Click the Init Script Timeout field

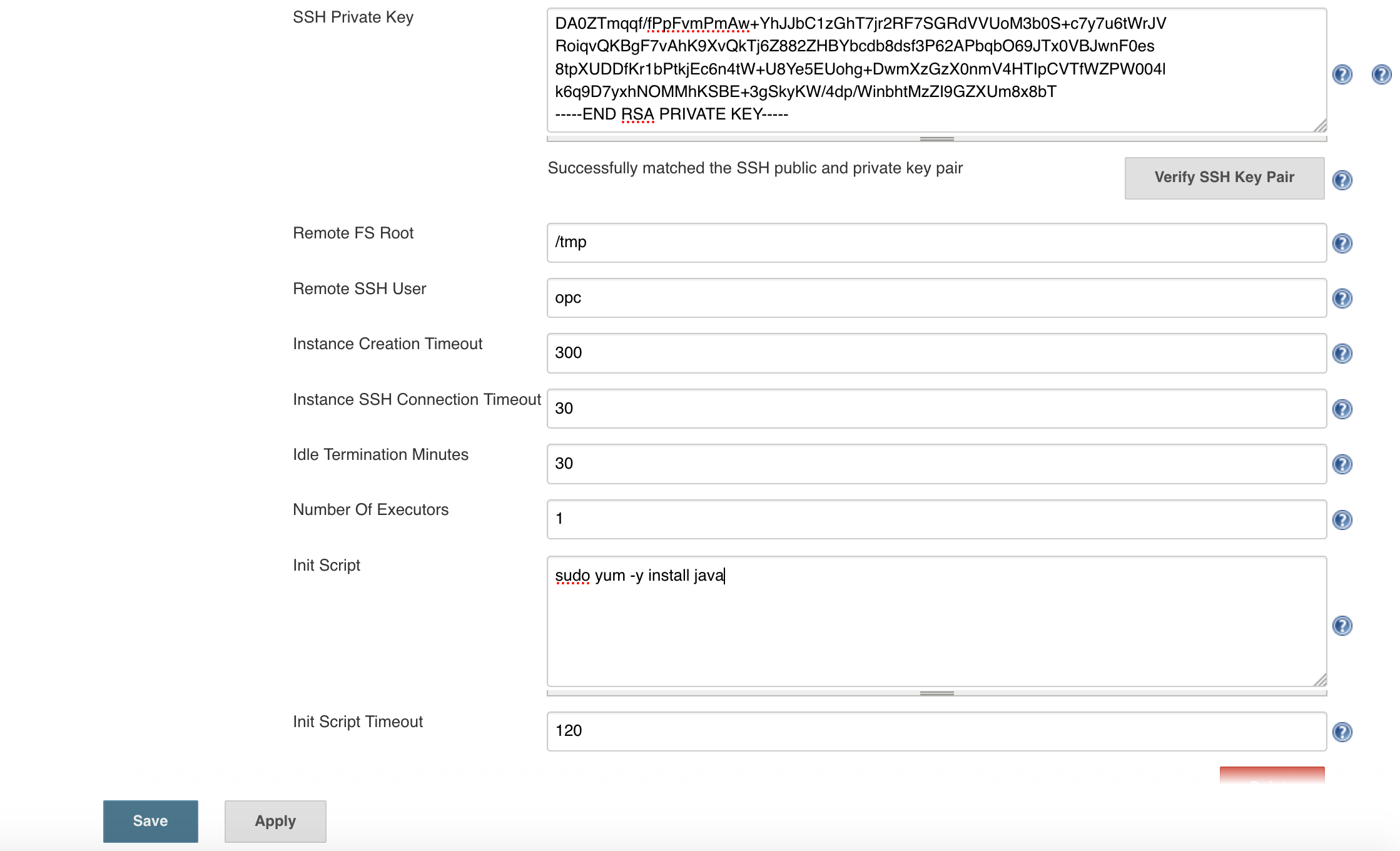pyautogui.click(x=936, y=731)
